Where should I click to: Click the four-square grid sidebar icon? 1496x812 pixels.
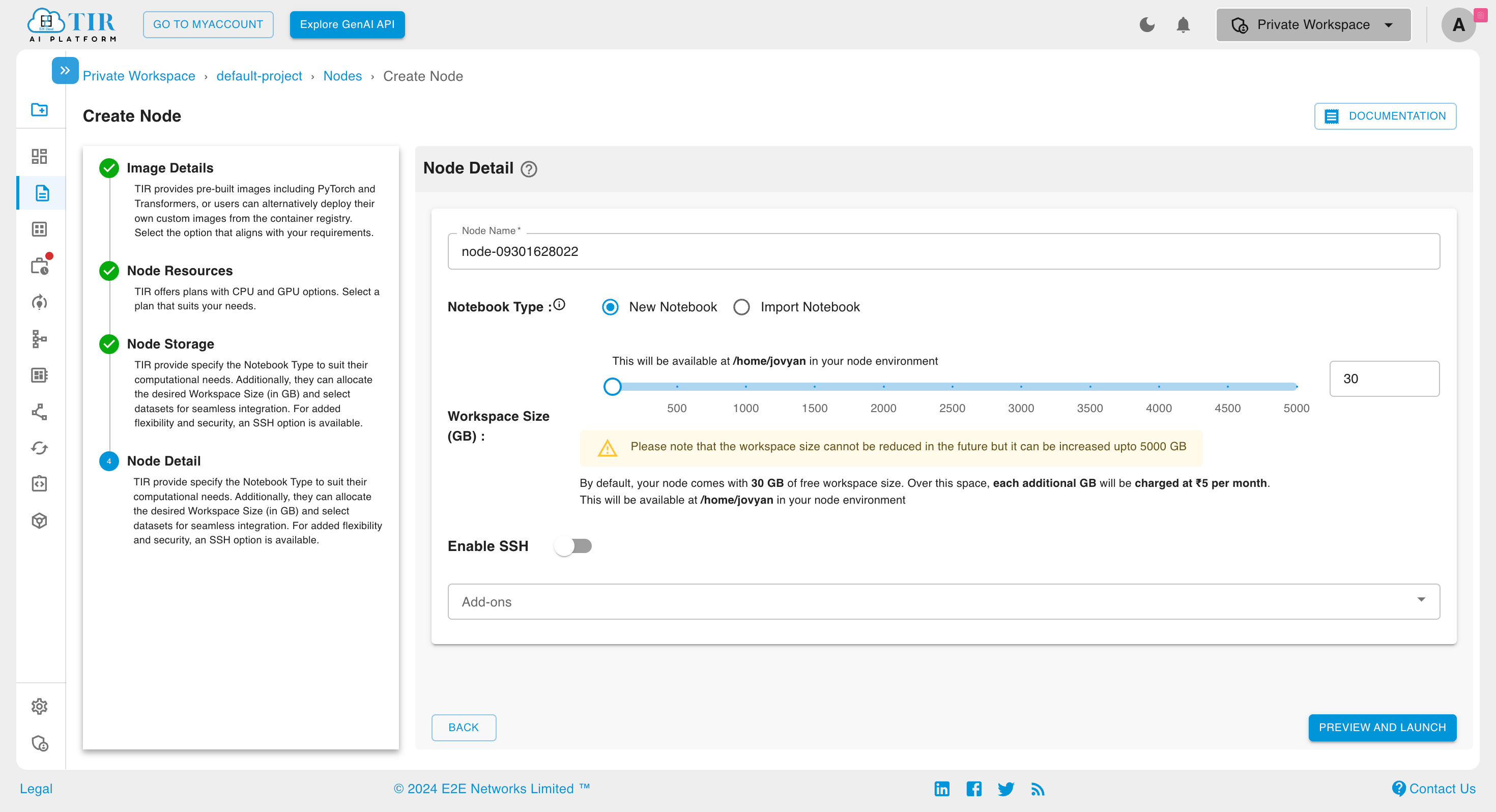[x=40, y=229]
